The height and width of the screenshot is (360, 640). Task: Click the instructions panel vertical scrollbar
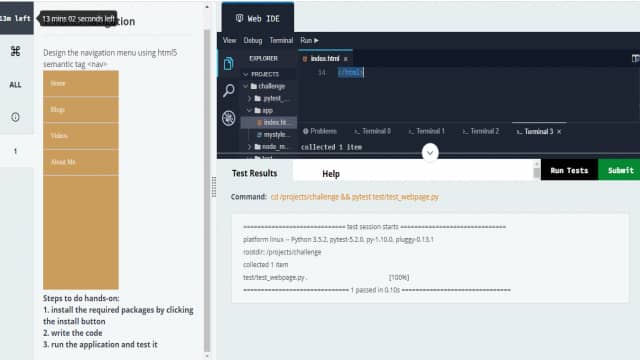coord(207,190)
